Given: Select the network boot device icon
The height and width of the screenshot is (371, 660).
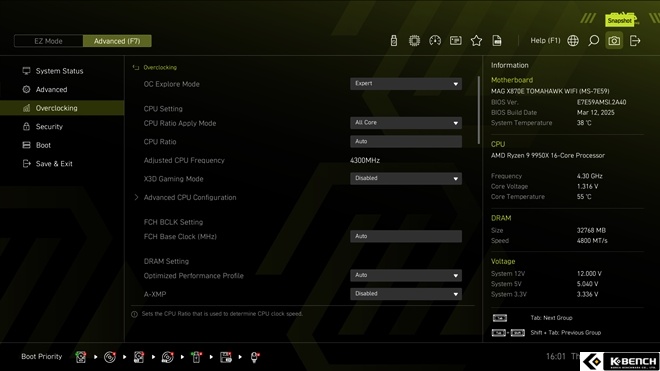Looking at the screenshot, I should coord(254,357).
